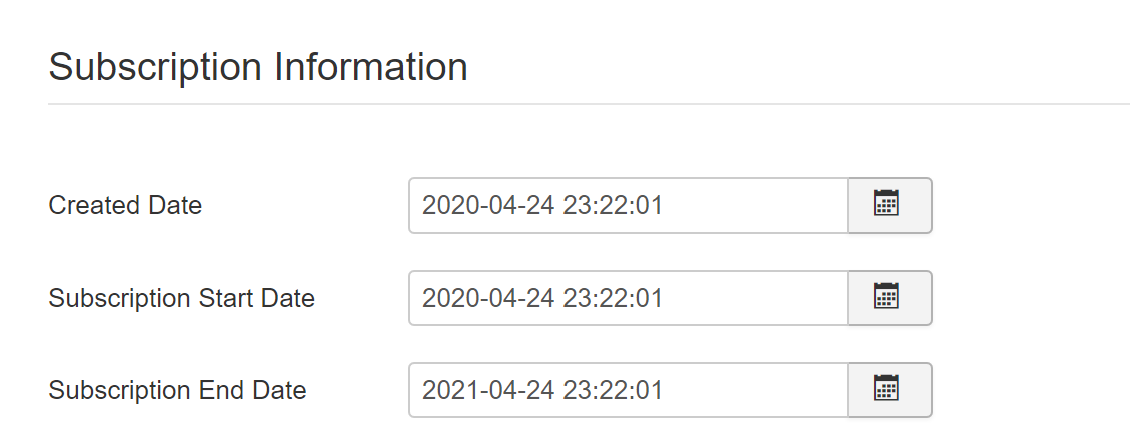Screen dimensions: 1130x448
Task: Click the Subscription Information heading
Action: (x=258, y=67)
